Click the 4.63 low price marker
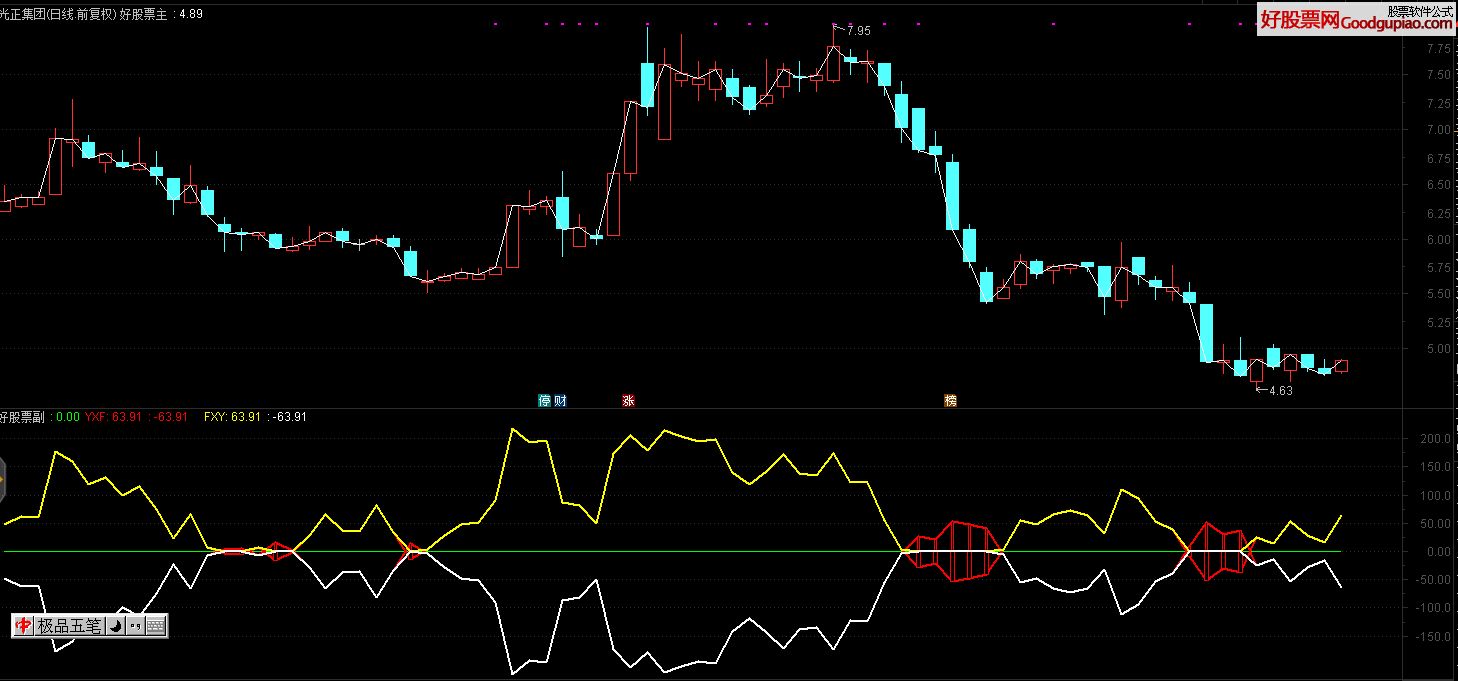 (x=1280, y=391)
